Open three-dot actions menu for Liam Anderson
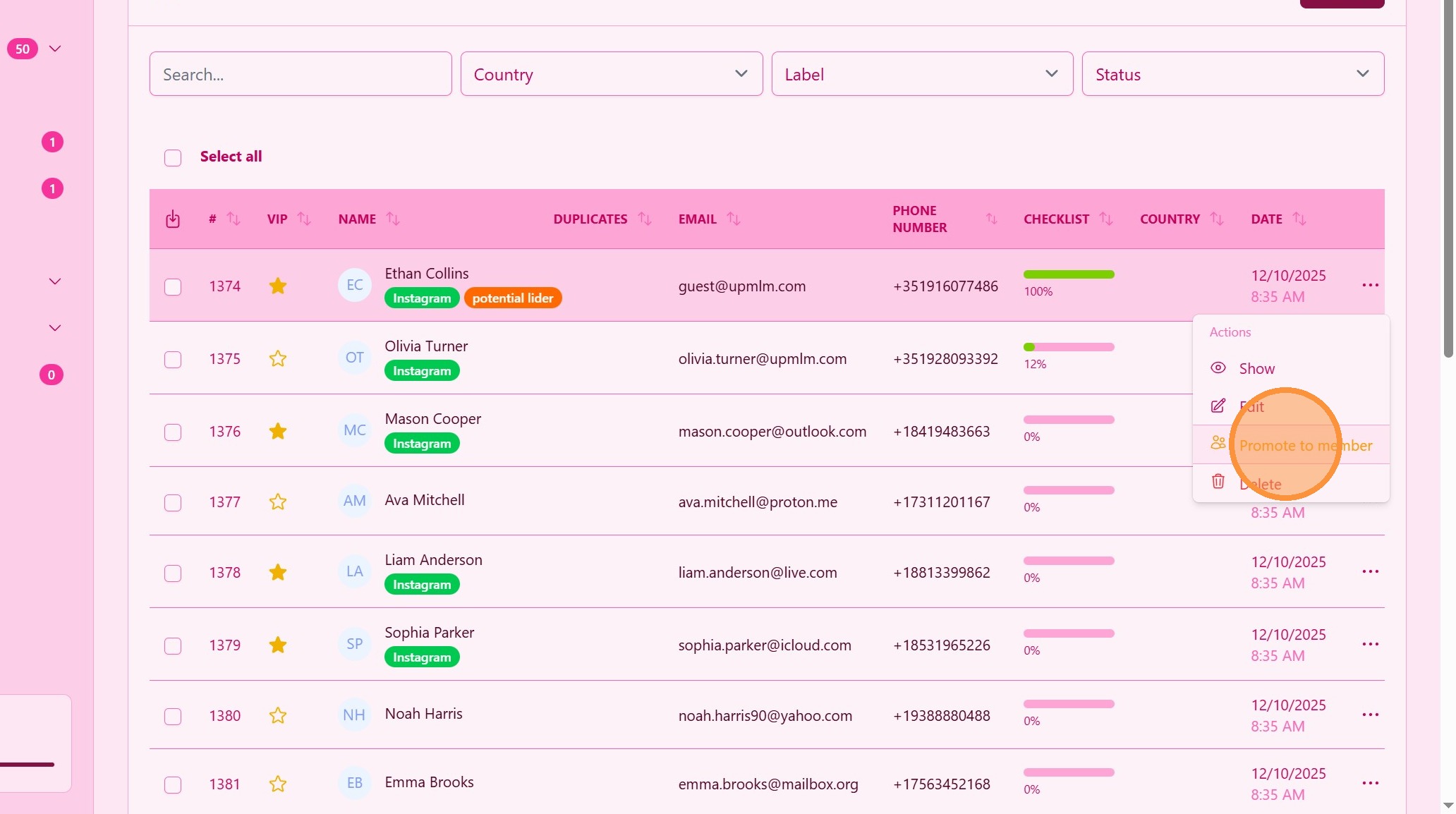The image size is (1456, 814). (1370, 572)
